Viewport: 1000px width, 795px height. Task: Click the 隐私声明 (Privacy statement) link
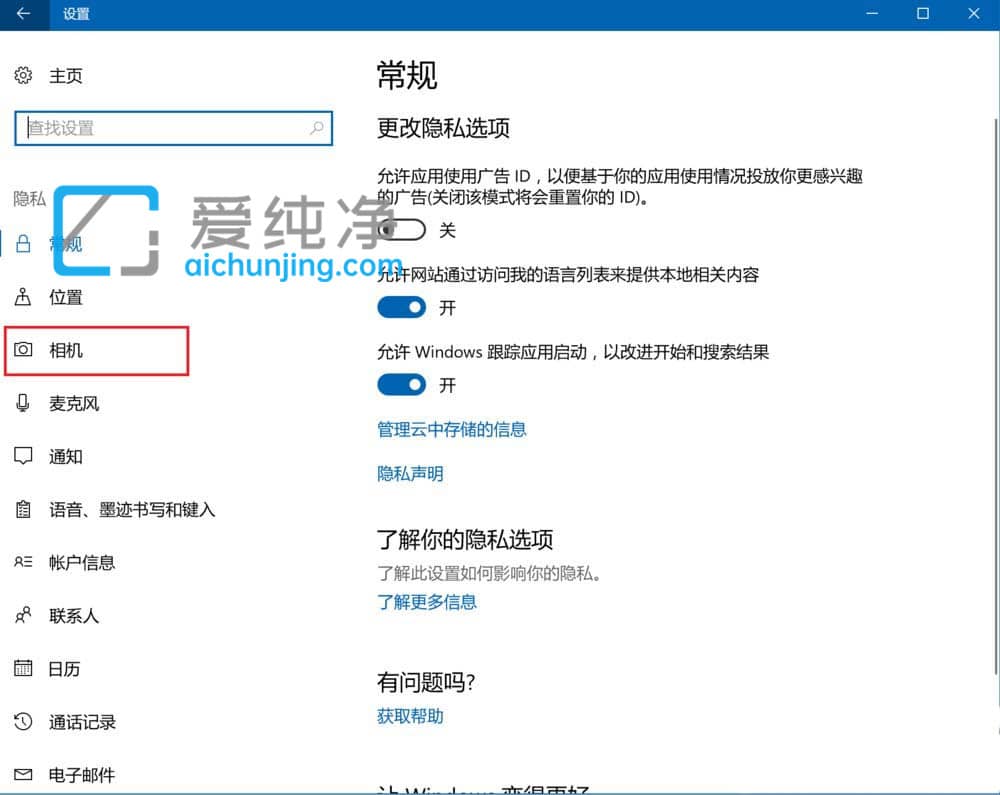tap(409, 473)
